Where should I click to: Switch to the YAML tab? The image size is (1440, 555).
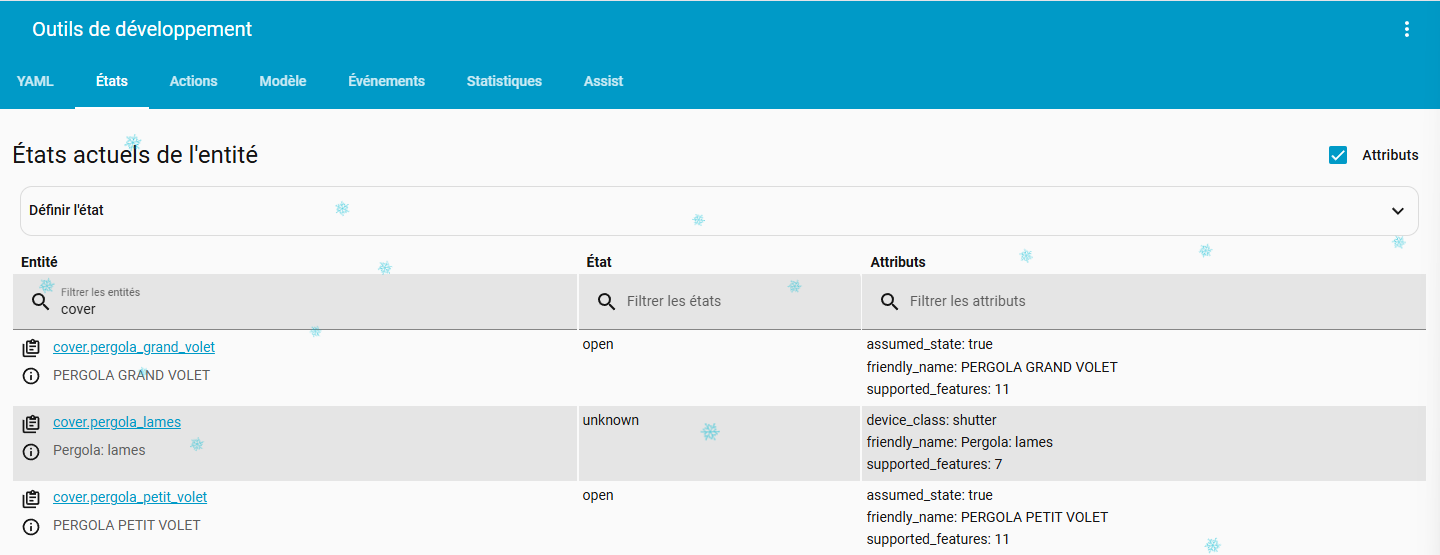click(x=35, y=81)
